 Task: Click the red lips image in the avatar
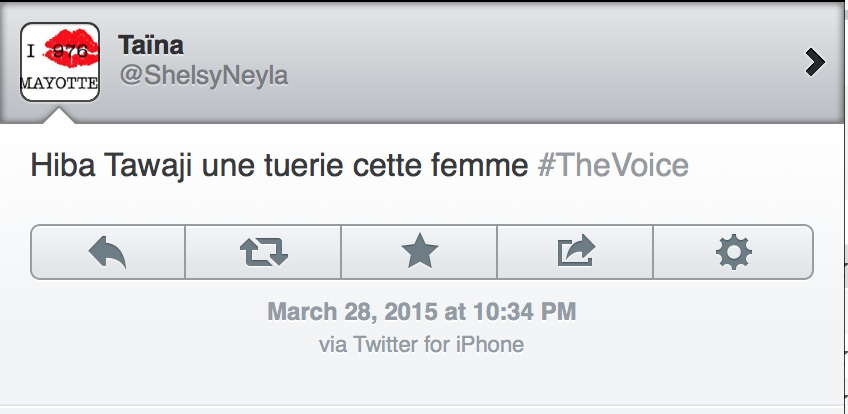(72, 49)
